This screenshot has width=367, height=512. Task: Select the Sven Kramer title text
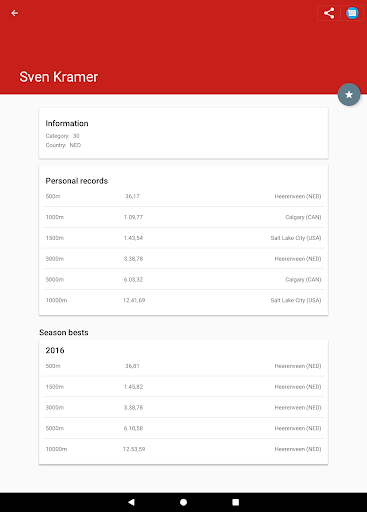click(59, 77)
